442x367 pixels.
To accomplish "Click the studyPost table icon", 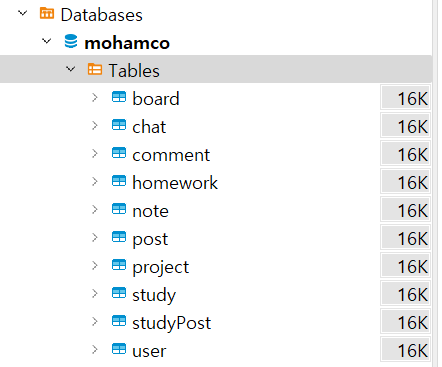I will pyautogui.click(x=119, y=321).
